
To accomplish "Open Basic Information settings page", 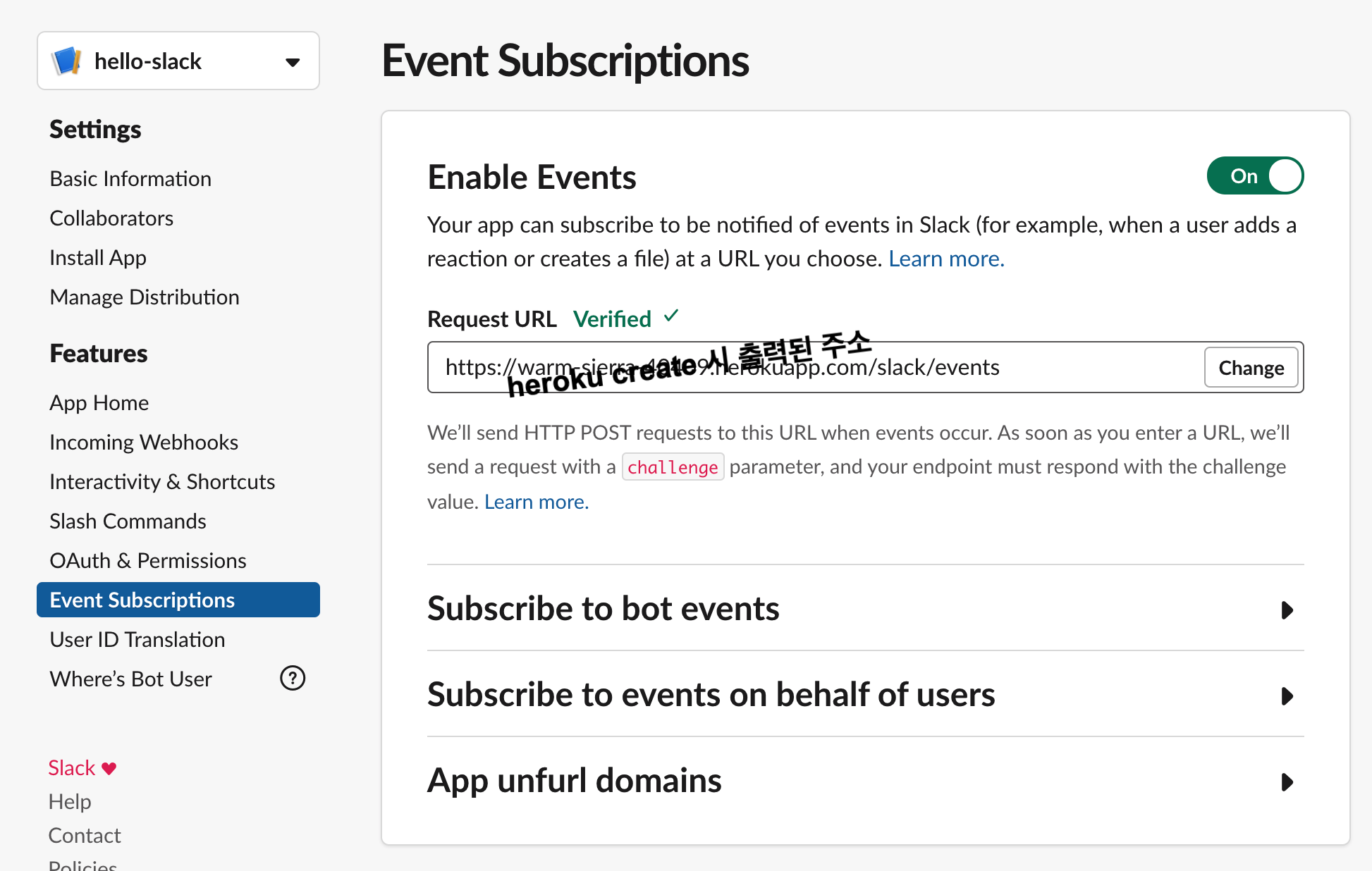I will tap(130, 179).
